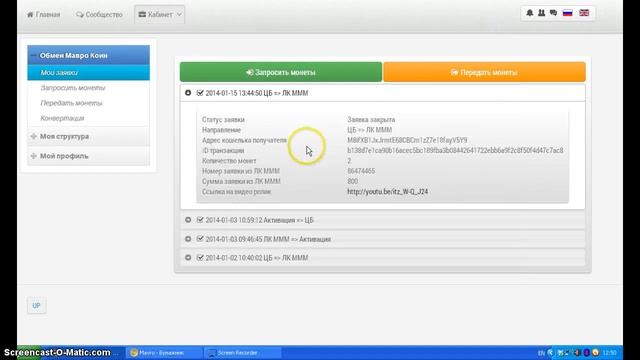The image size is (640, 360).
Task: Click the users icon in header
Action: [541, 13]
